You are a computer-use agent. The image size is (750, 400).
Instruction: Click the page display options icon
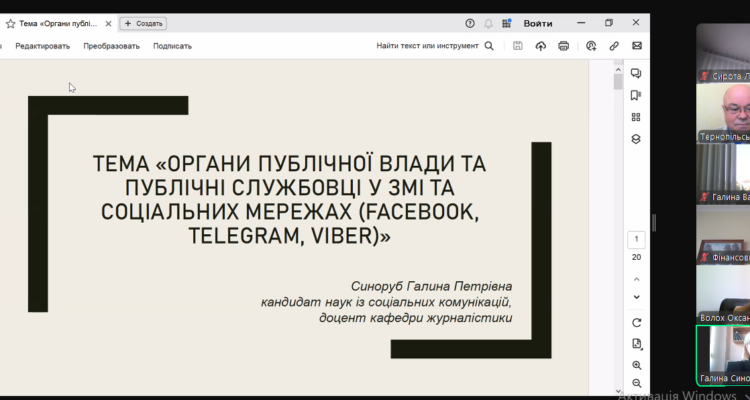[637, 344]
